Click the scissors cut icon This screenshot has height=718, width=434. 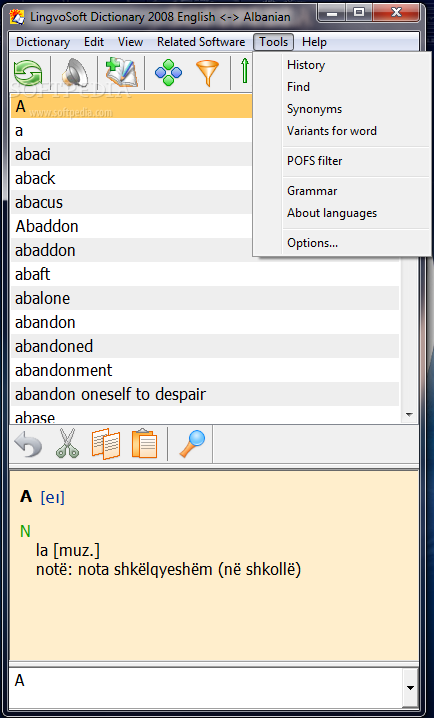[x=67, y=443]
